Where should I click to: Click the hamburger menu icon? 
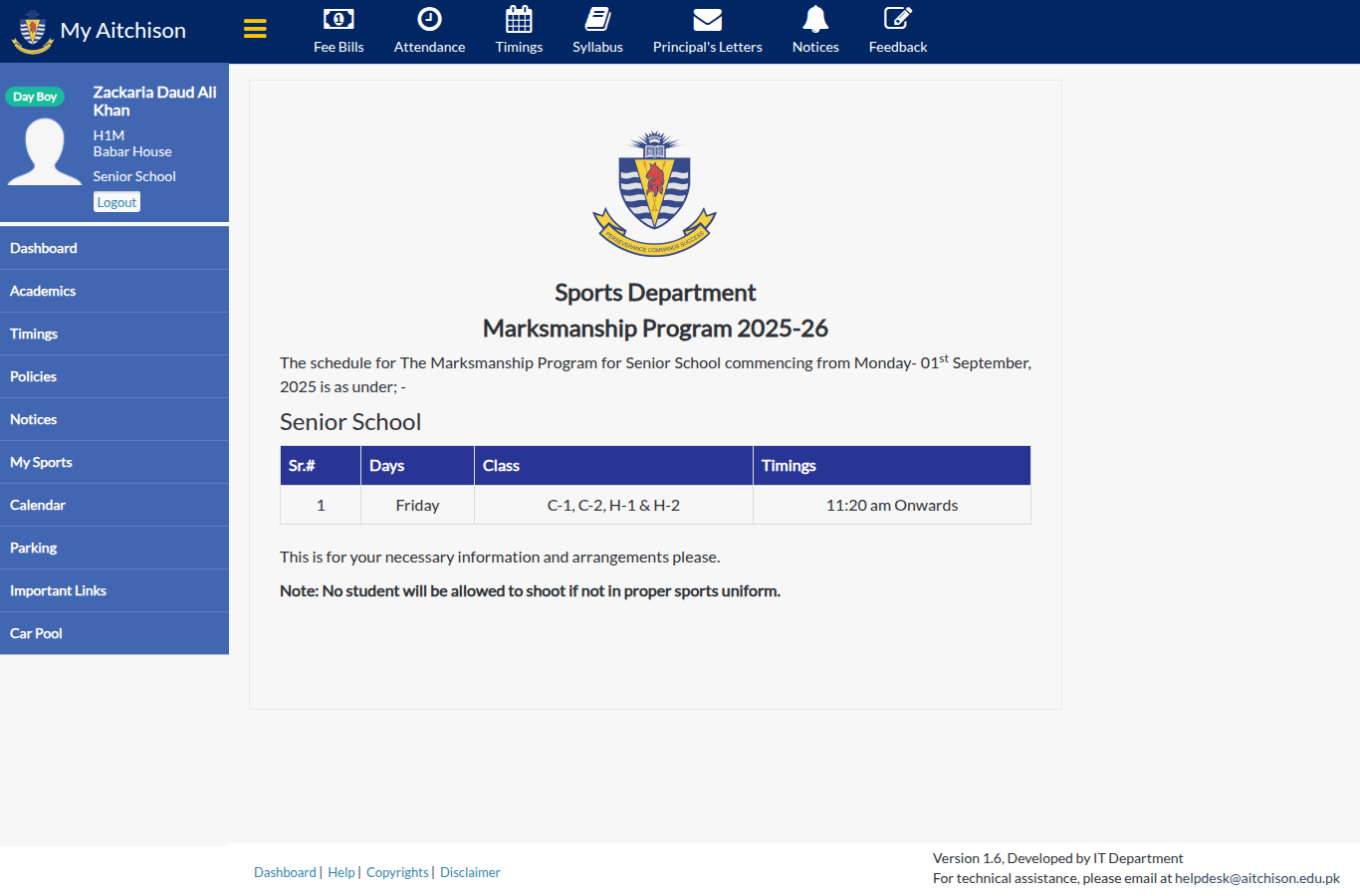(255, 29)
